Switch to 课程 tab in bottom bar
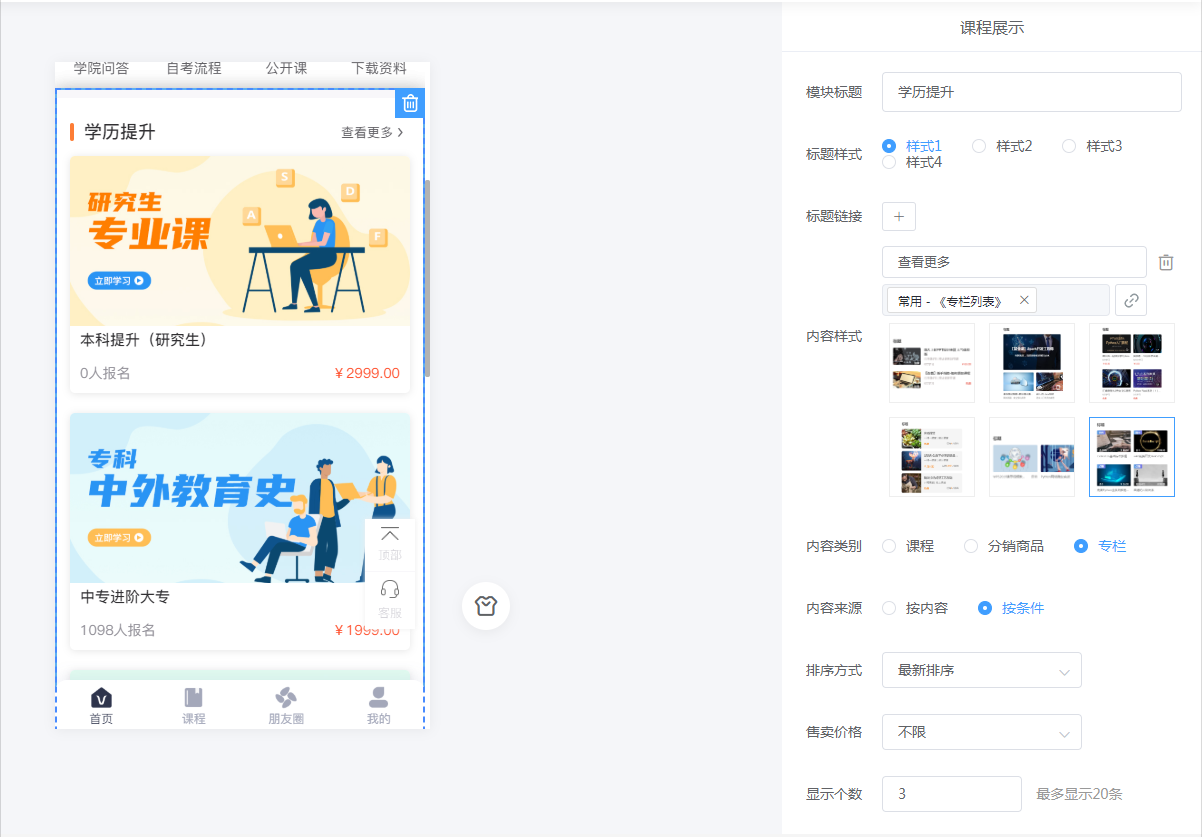 tap(193, 705)
